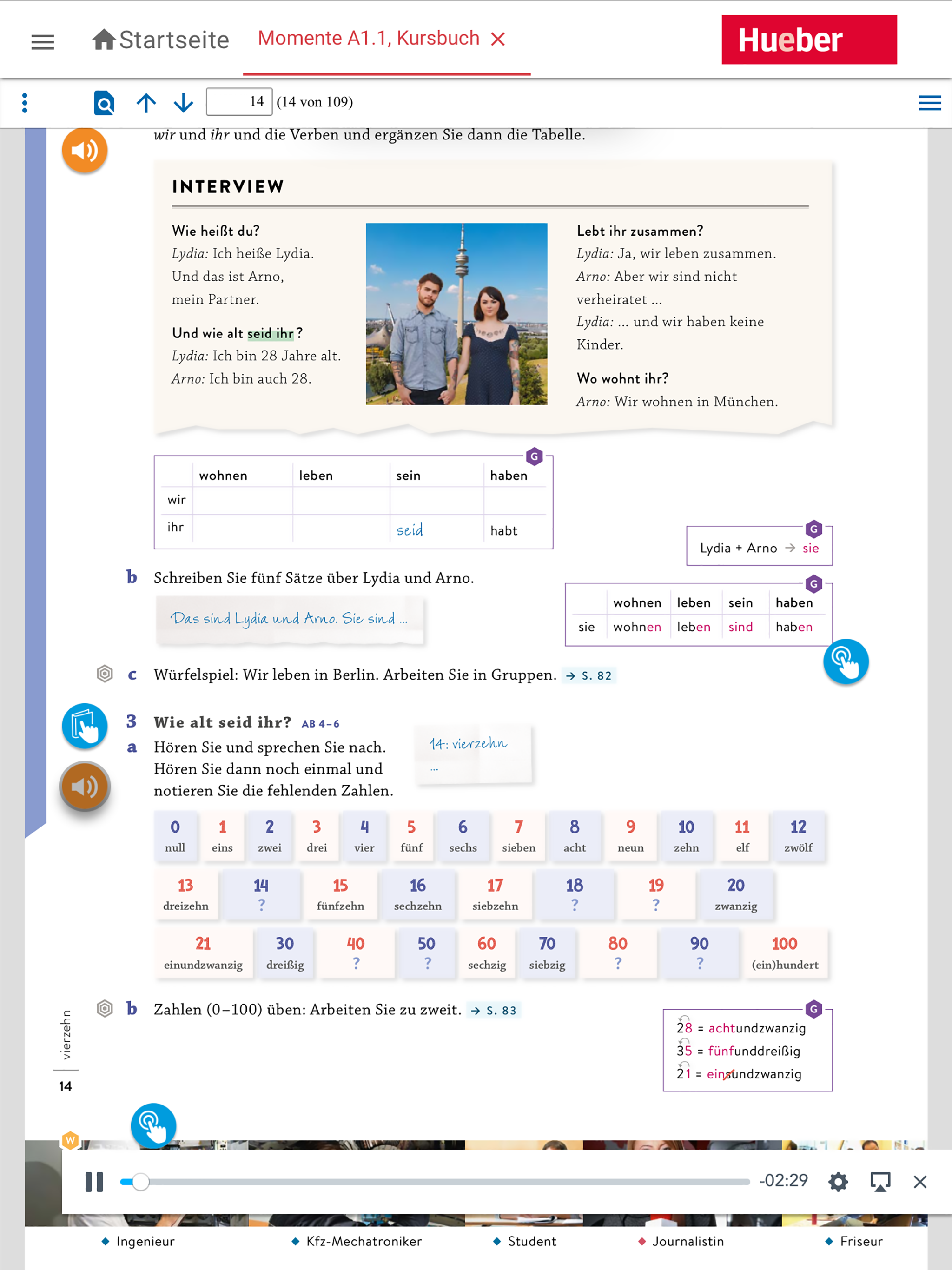Click the handwritten note 'Das sind Lydia und Arno'

(290, 619)
